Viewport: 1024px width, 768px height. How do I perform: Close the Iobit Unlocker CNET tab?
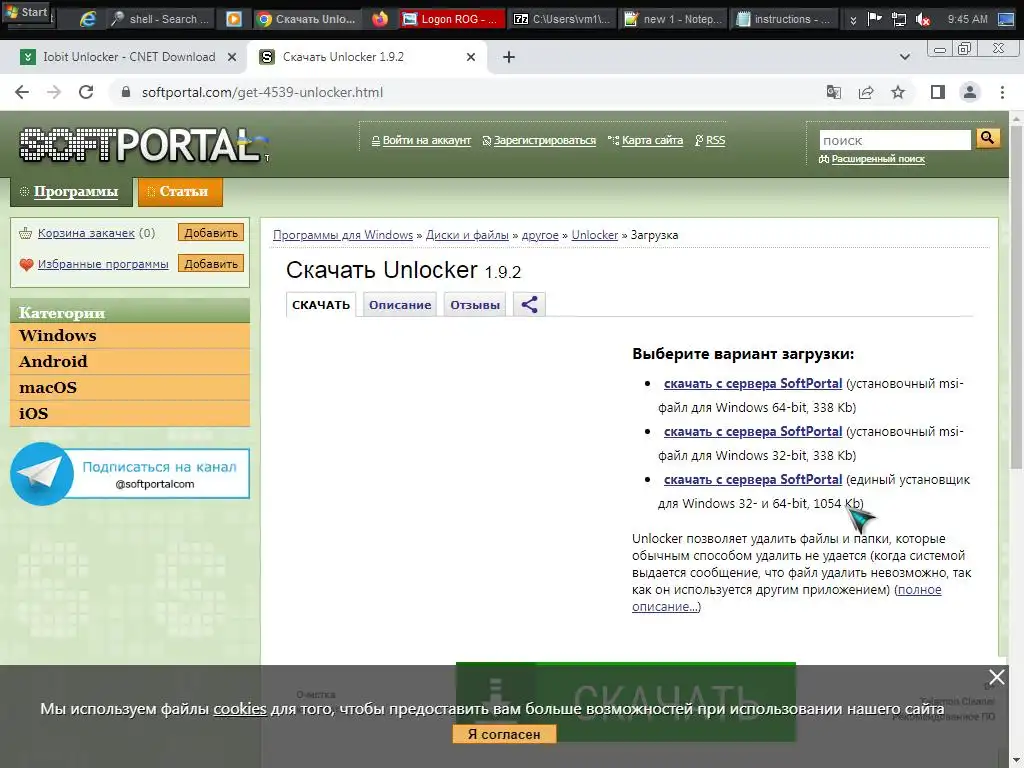pos(231,57)
